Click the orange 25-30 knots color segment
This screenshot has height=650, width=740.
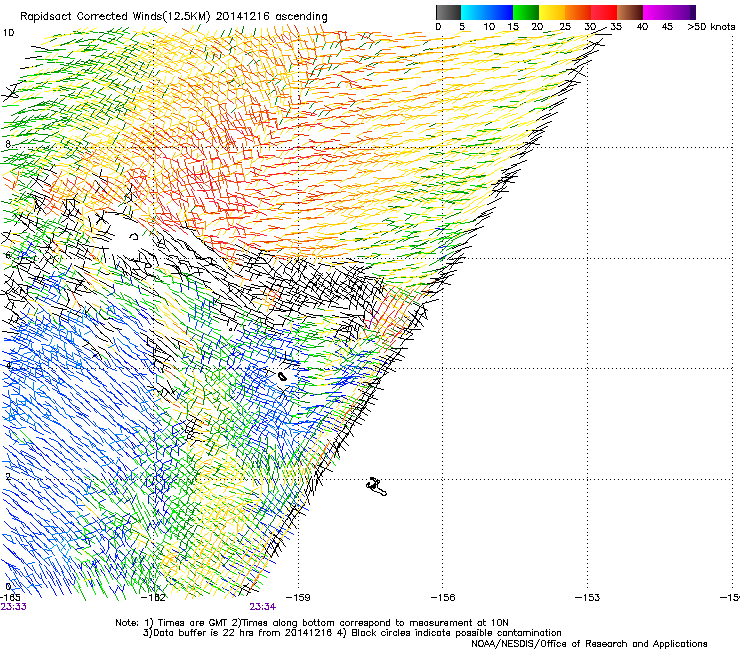[578, 12]
